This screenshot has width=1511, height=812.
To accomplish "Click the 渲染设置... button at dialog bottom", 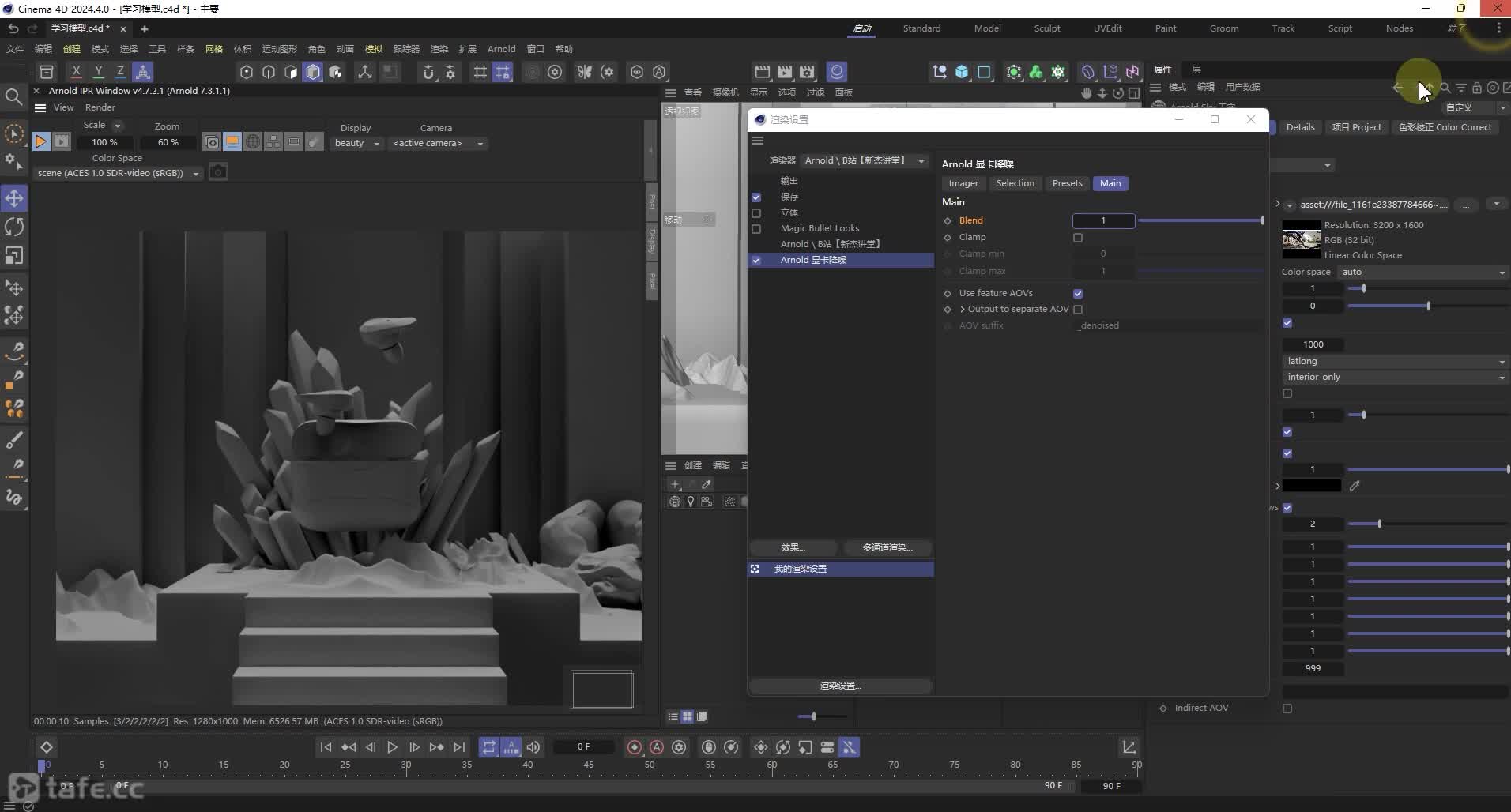I will click(x=840, y=686).
